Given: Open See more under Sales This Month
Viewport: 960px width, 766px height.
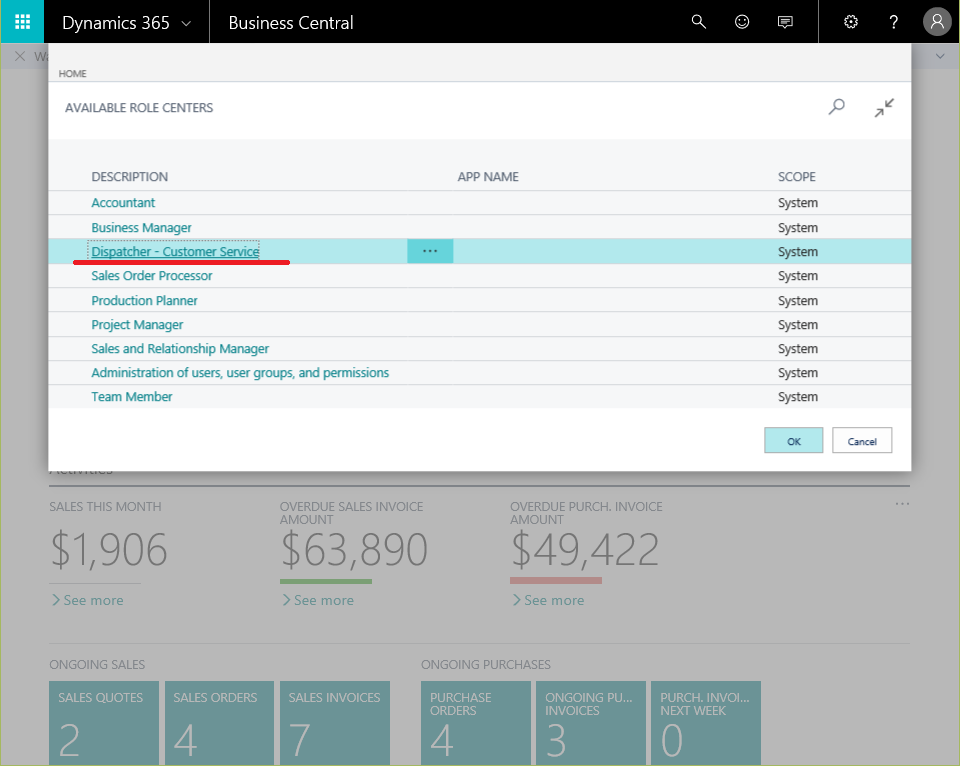Looking at the screenshot, I should click(x=88, y=600).
